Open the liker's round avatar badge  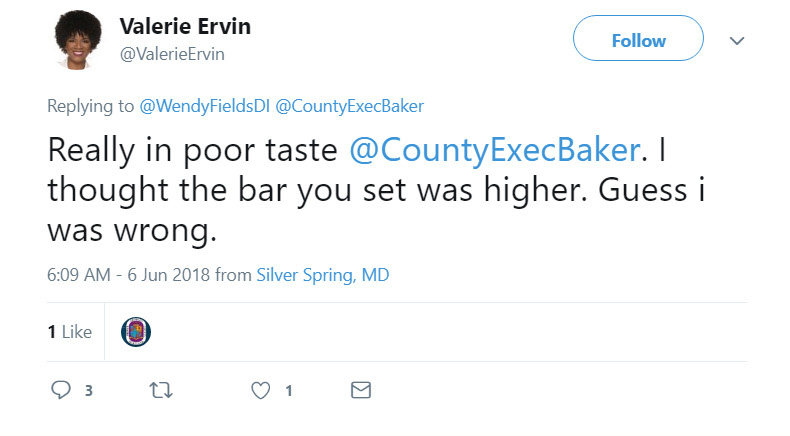tap(135, 331)
